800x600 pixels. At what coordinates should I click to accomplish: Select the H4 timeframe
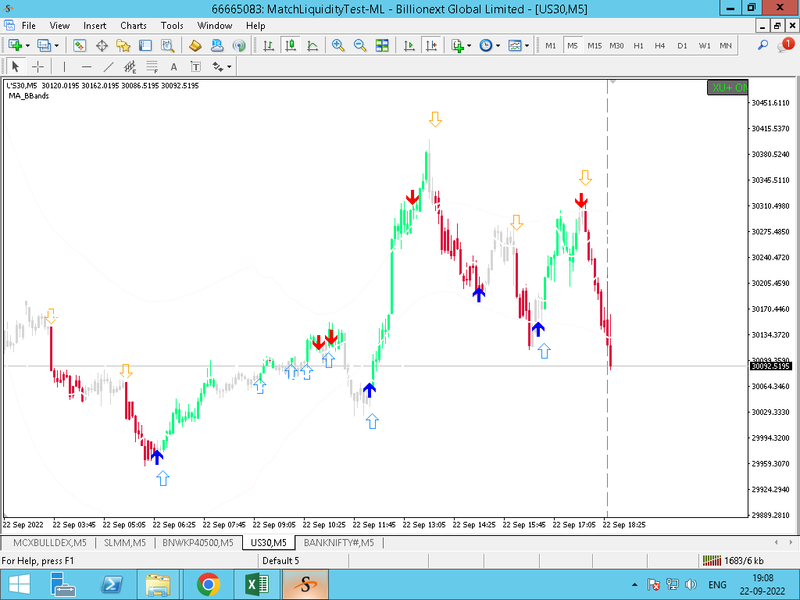pyautogui.click(x=660, y=45)
